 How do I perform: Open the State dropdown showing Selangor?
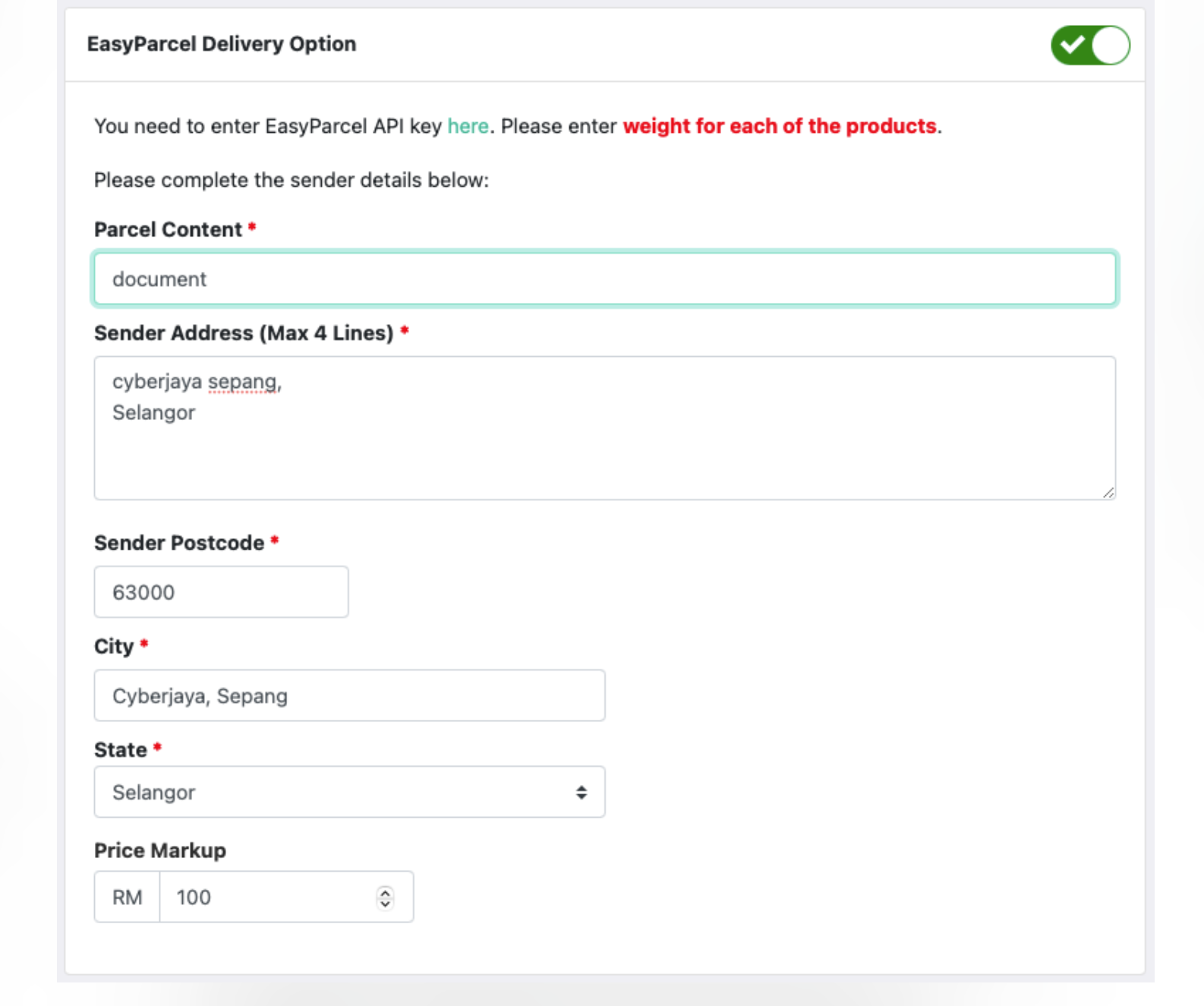click(x=349, y=792)
